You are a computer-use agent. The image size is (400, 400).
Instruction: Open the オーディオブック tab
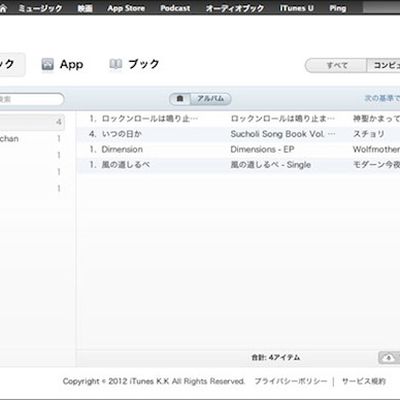[235, 8]
